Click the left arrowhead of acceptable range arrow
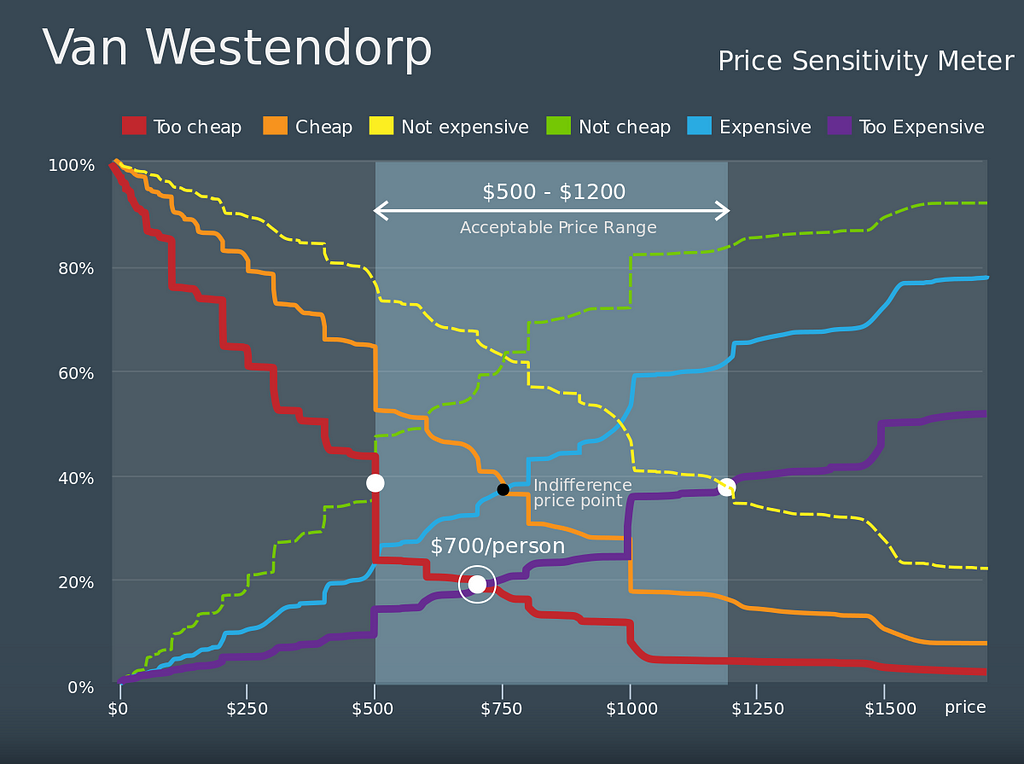The height and width of the screenshot is (765, 1024). [380, 210]
